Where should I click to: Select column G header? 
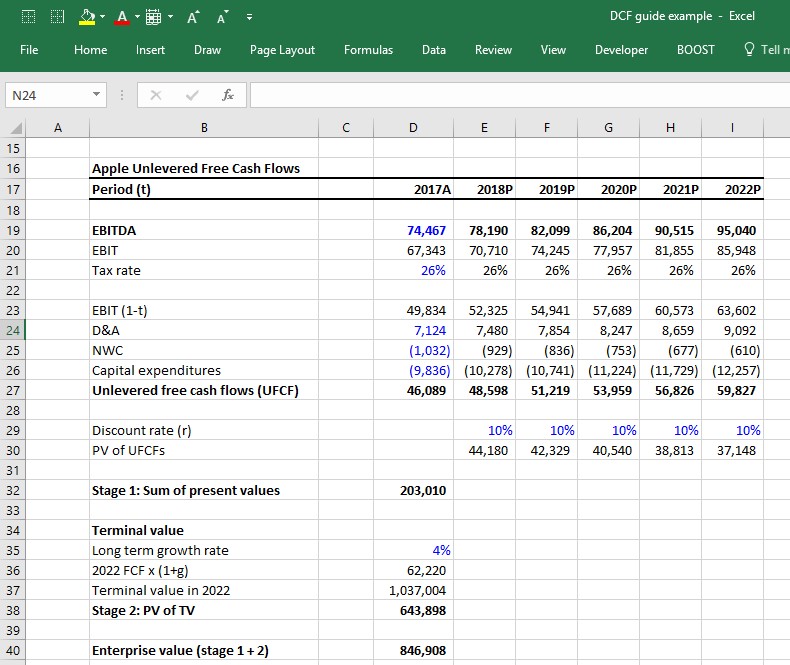point(608,128)
